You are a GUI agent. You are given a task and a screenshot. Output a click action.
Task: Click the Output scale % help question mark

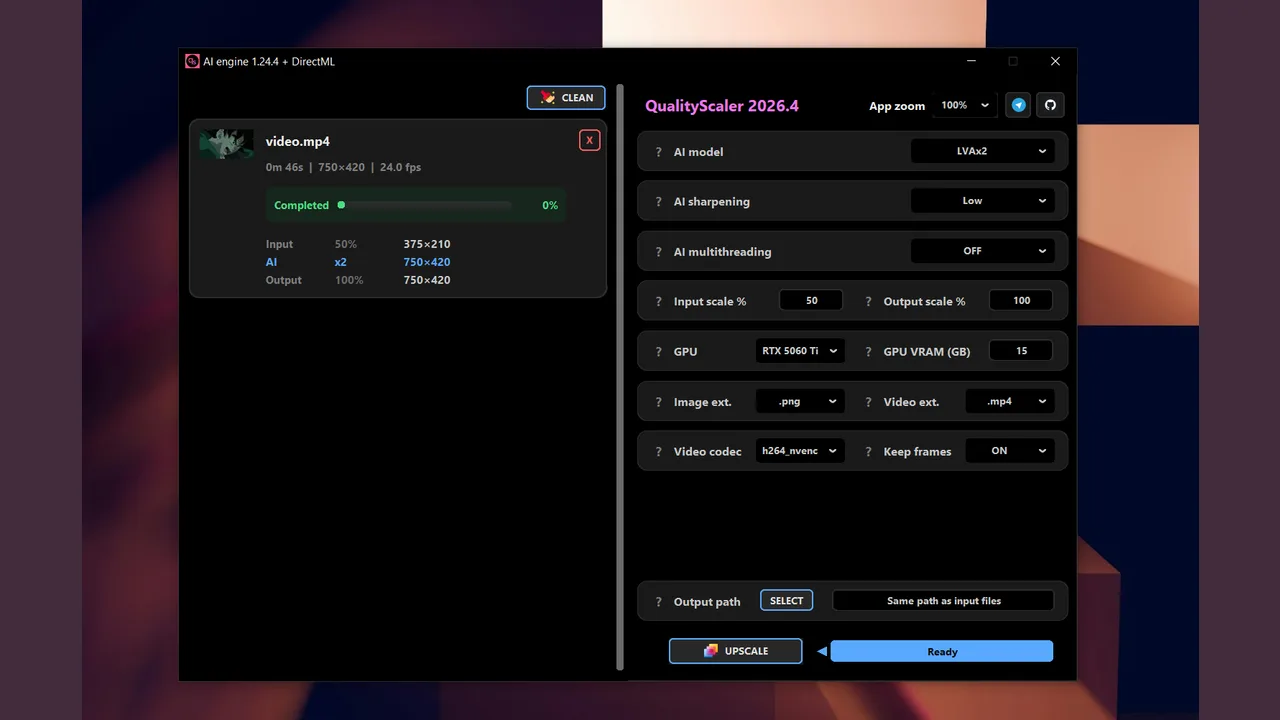pyautogui.click(x=868, y=302)
